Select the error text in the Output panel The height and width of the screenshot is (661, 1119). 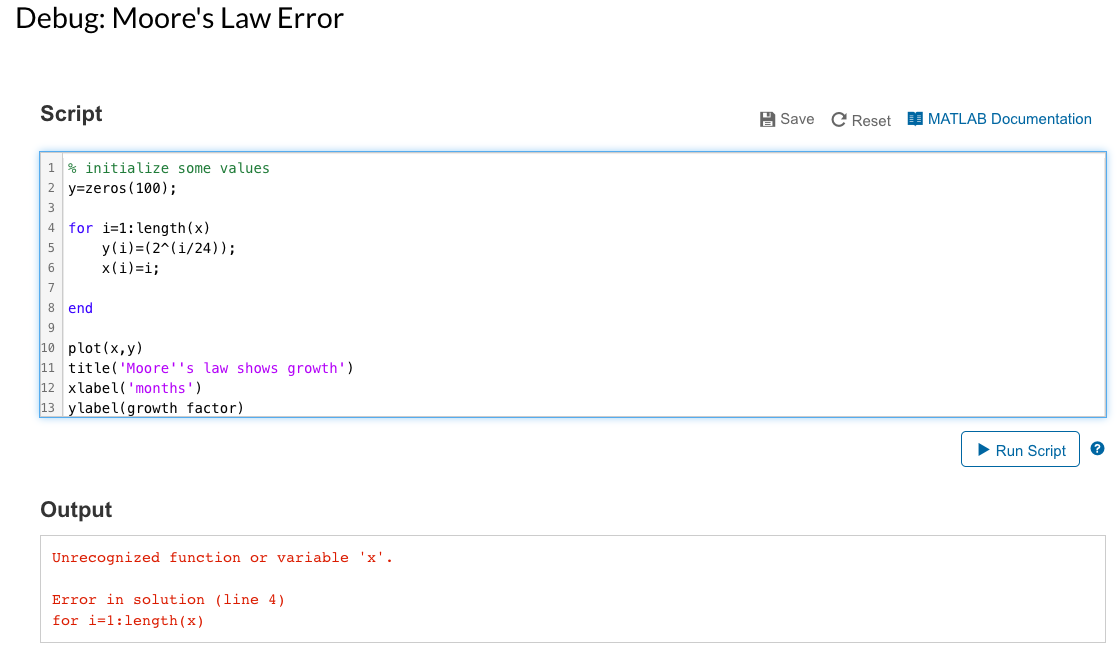coord(220,557)
